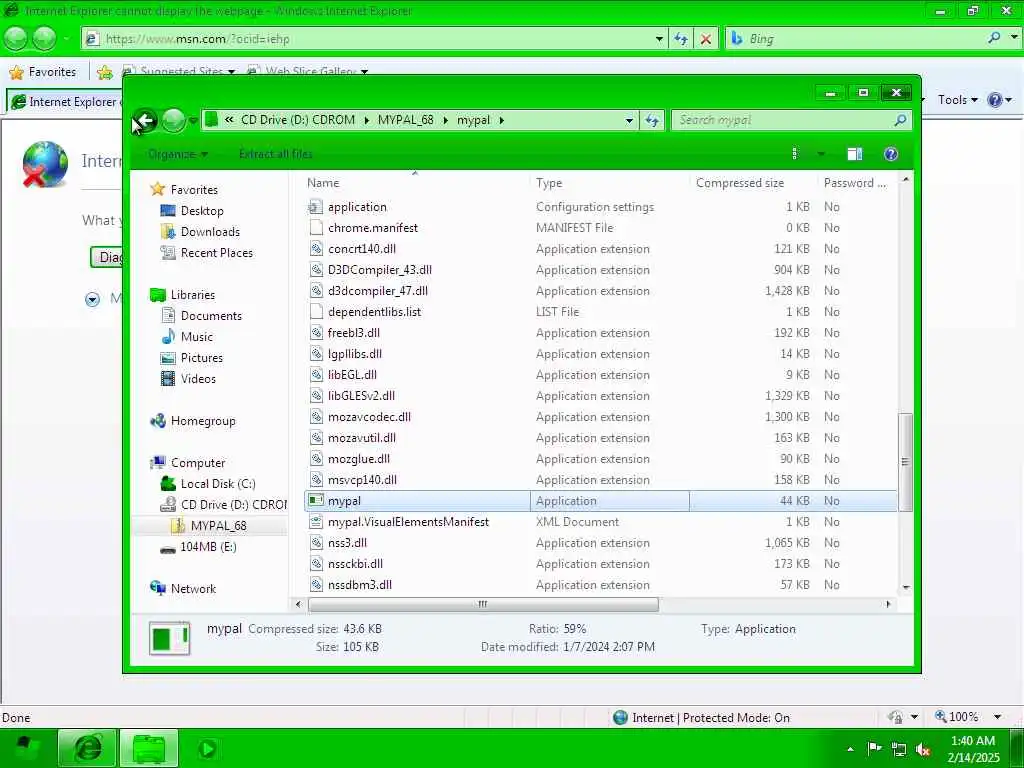
Task: Open the zoom level 100% dropdown in the IE status bar
Action: pos(997,717)
